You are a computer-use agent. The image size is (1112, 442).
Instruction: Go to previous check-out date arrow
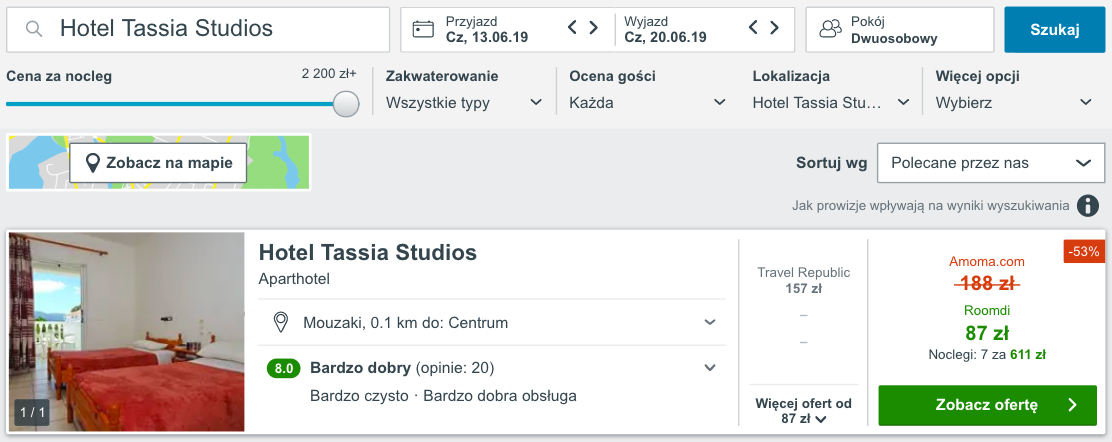[x=754, y=28]
